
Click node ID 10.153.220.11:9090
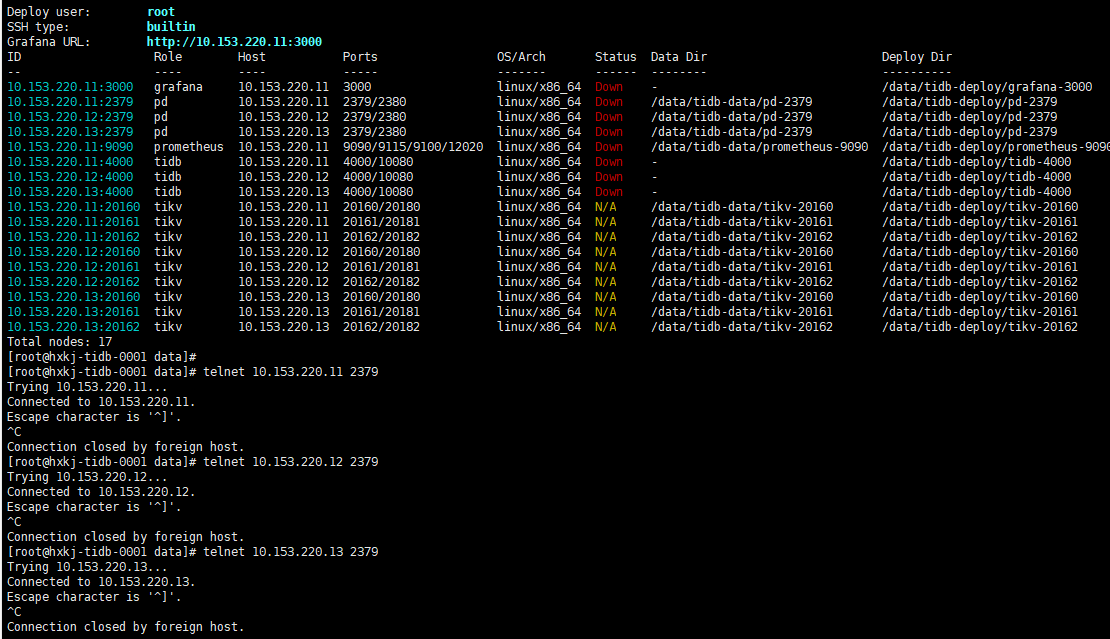(70, 147)
